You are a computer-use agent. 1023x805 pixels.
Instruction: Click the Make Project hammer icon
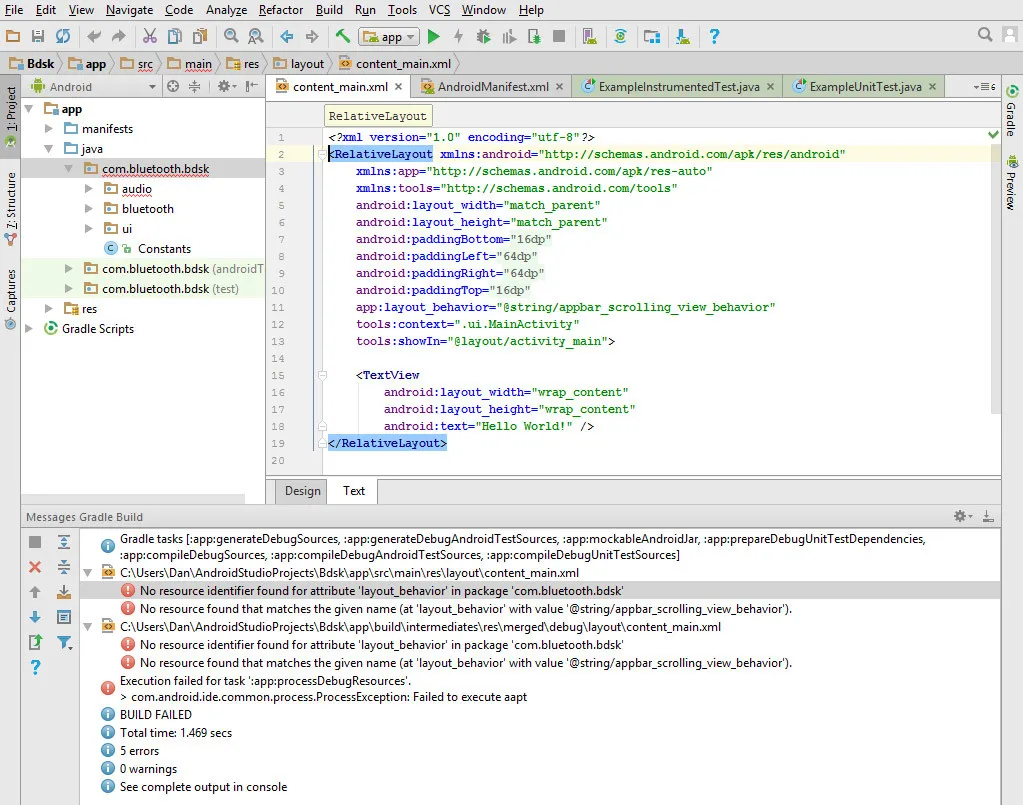pyautogui.click(x=342, y=37)
